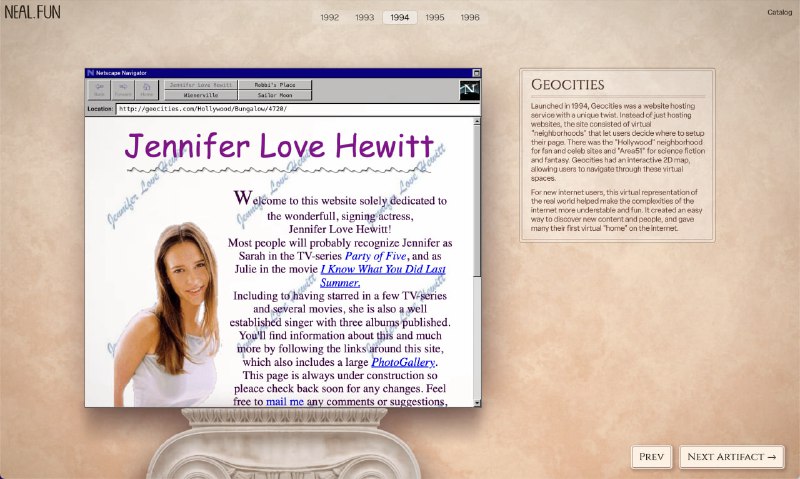The height and width of the screenshot is (479, 800).
Task: Click the photo of Jennifer Love Hewitt
Action: (x=166, y=314)
